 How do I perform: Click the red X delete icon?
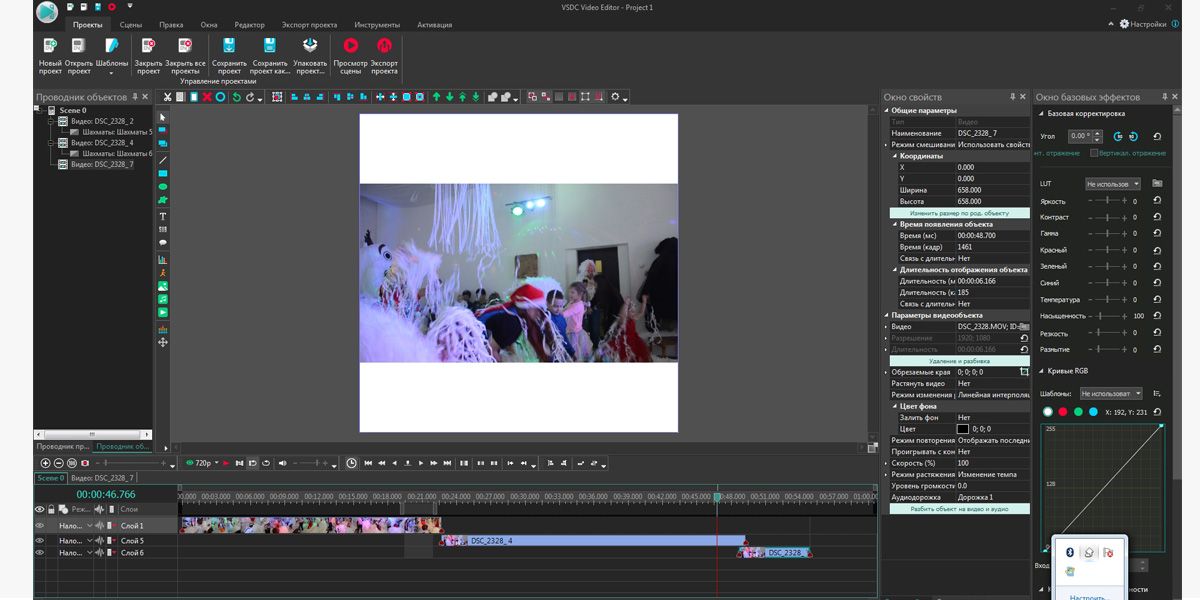click(207, 97)
